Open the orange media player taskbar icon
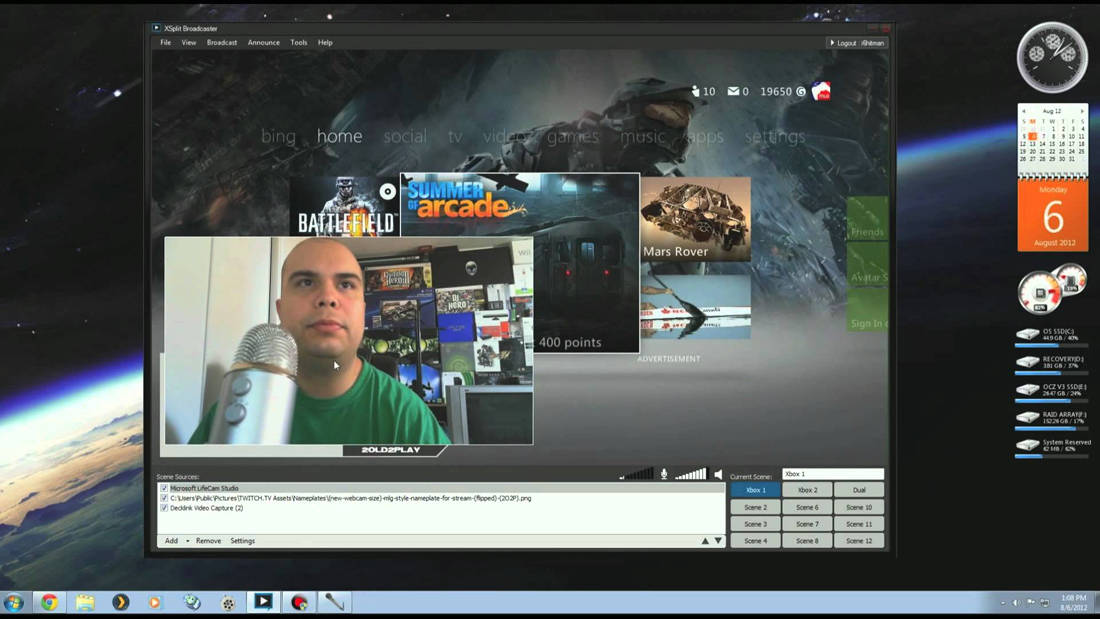Image resolution: width=1100 pixels, height=619 pixels. tap(155, 602)
